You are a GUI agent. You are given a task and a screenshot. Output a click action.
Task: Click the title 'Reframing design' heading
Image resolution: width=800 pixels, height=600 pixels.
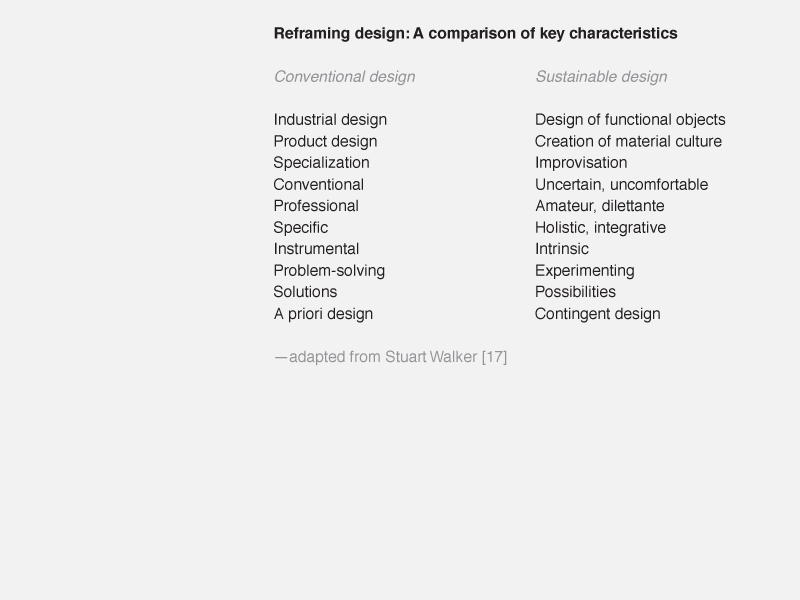[476, 34]
